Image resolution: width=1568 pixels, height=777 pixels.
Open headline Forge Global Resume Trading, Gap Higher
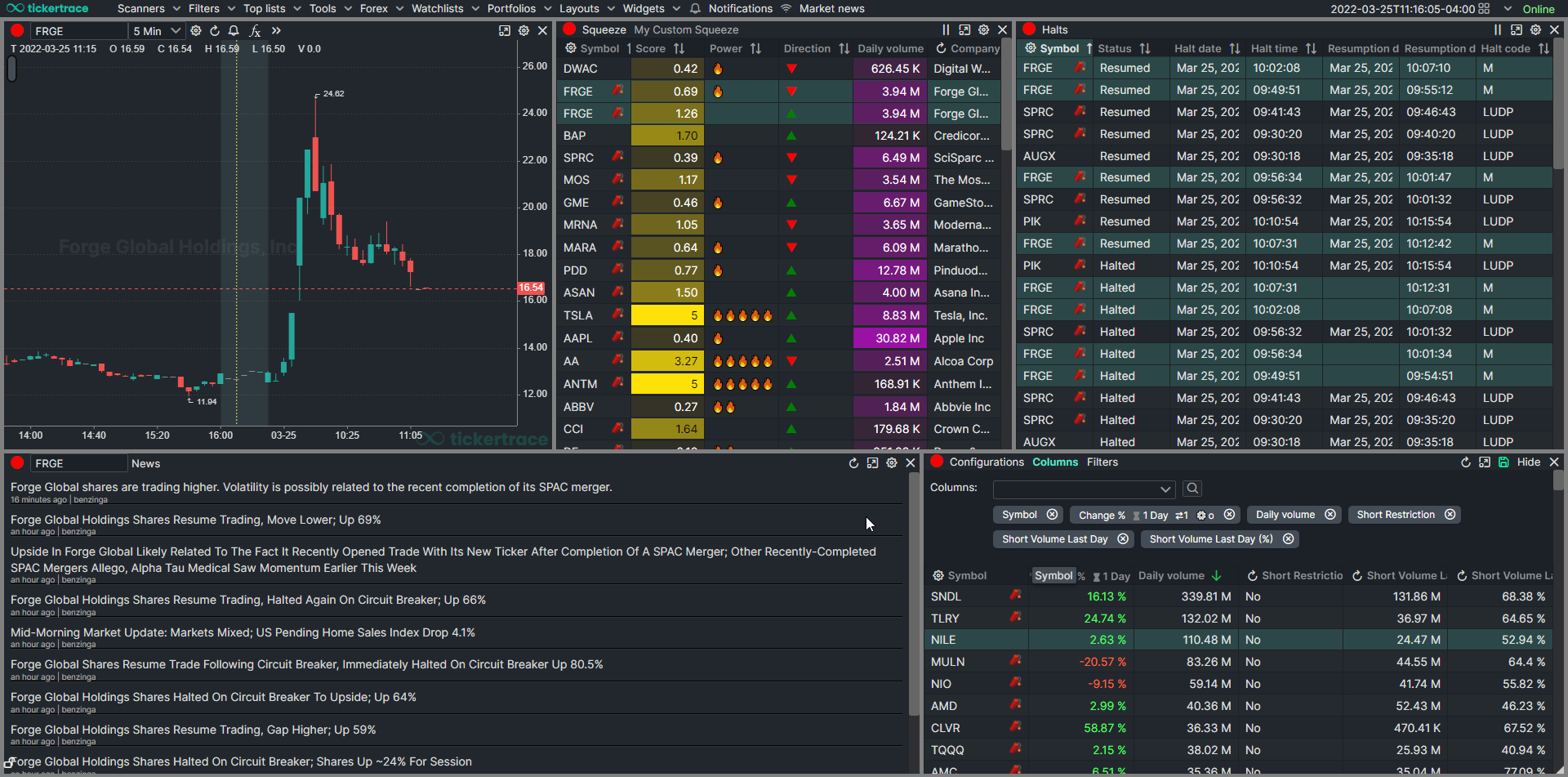pyautogui.click(x=193, y=730)
